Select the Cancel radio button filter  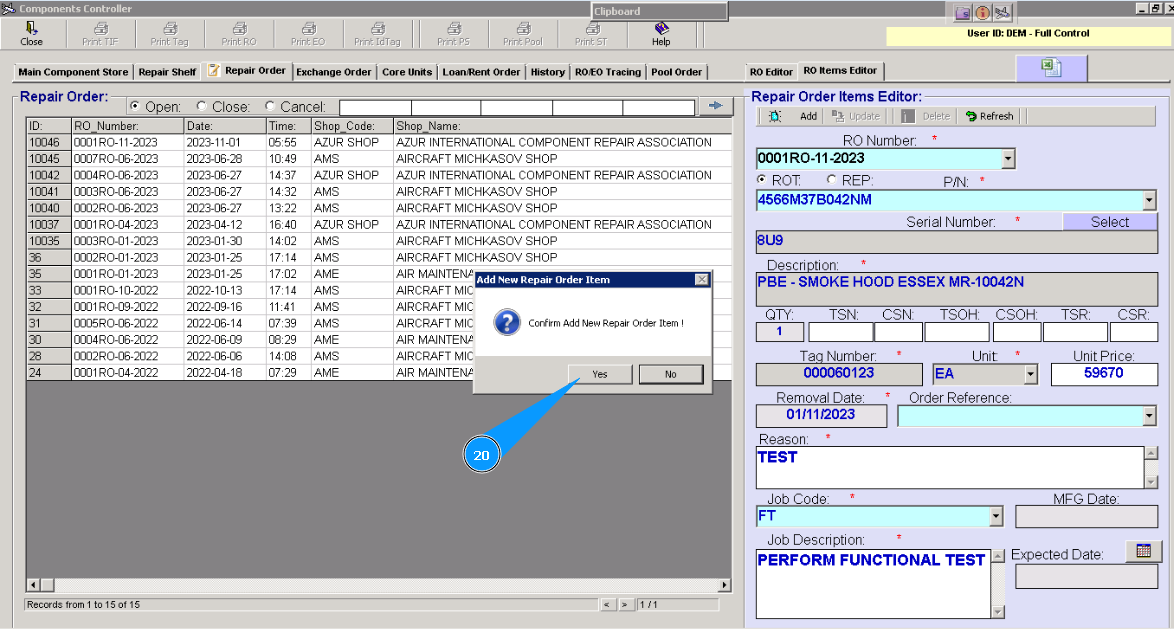(270, 106)
